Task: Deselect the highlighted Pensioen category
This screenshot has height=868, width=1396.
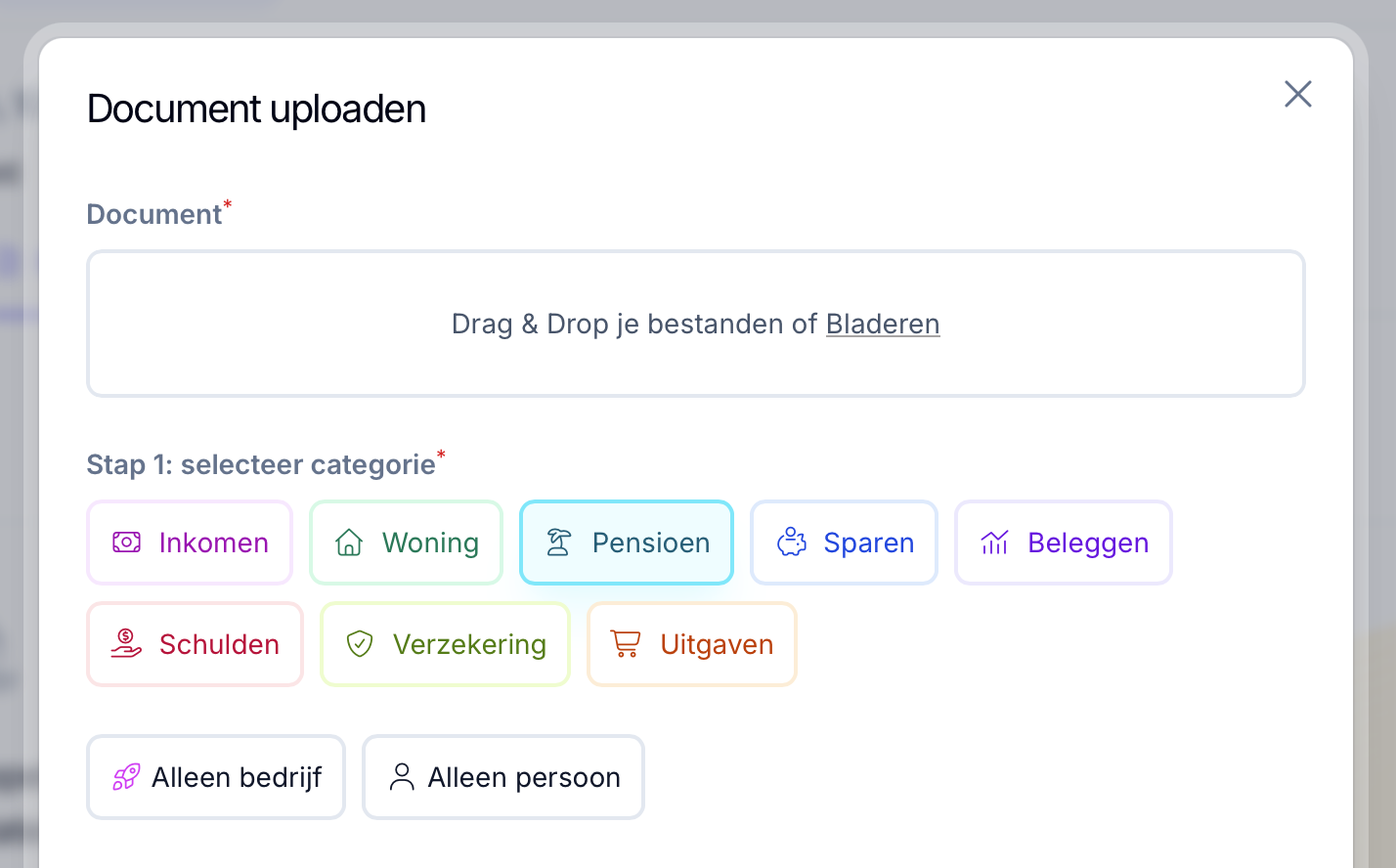Action: (x=627, y=542)
